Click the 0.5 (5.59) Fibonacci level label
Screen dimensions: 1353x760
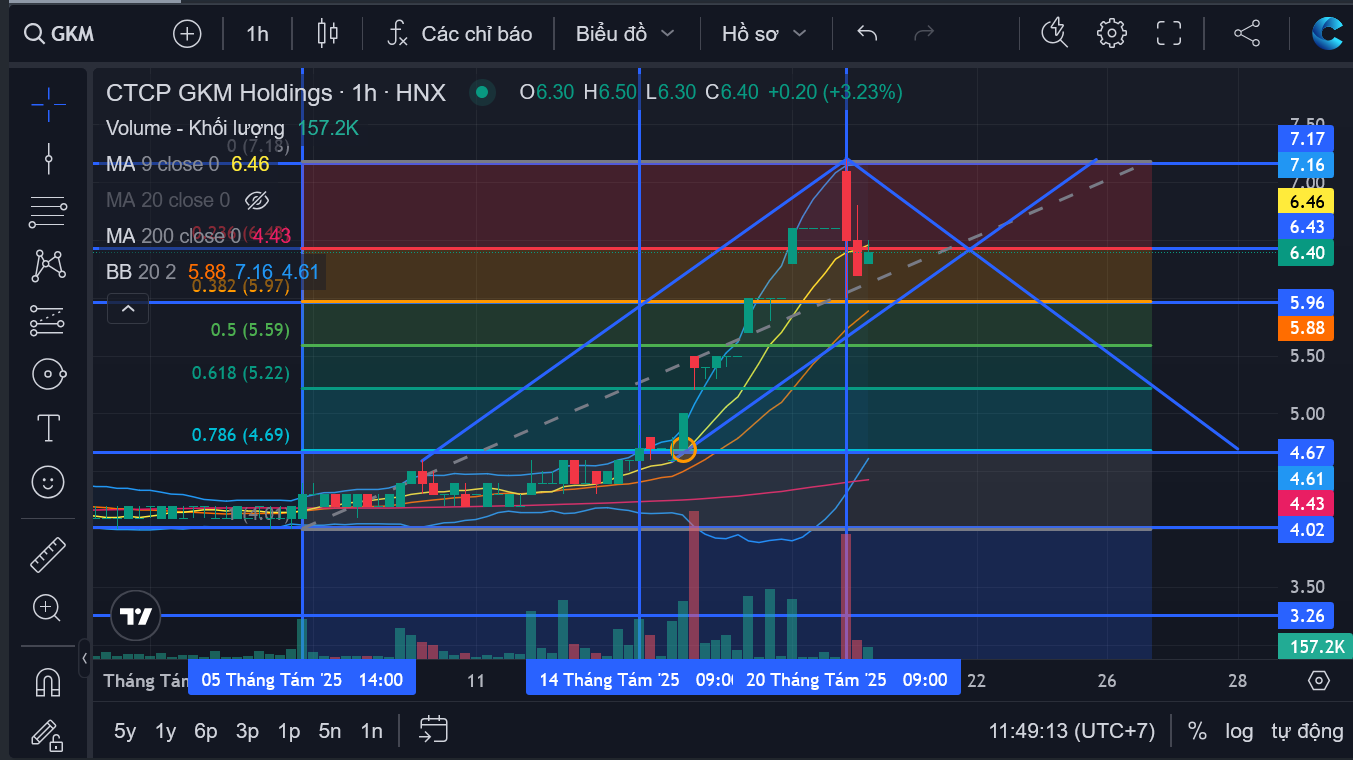click(249, 329)
